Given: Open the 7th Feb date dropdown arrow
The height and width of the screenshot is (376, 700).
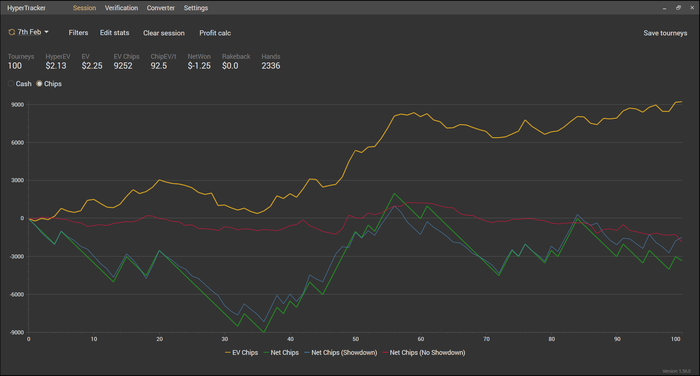Looking at the screenshot, I should [x=46, y=32].
